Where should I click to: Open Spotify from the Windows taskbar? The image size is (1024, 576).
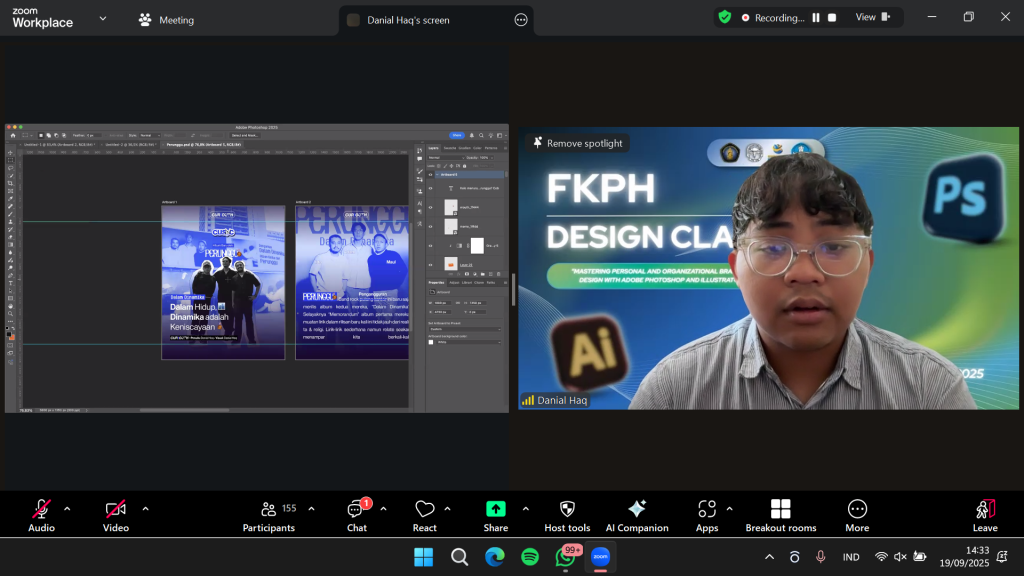click(x=530, y=557)
